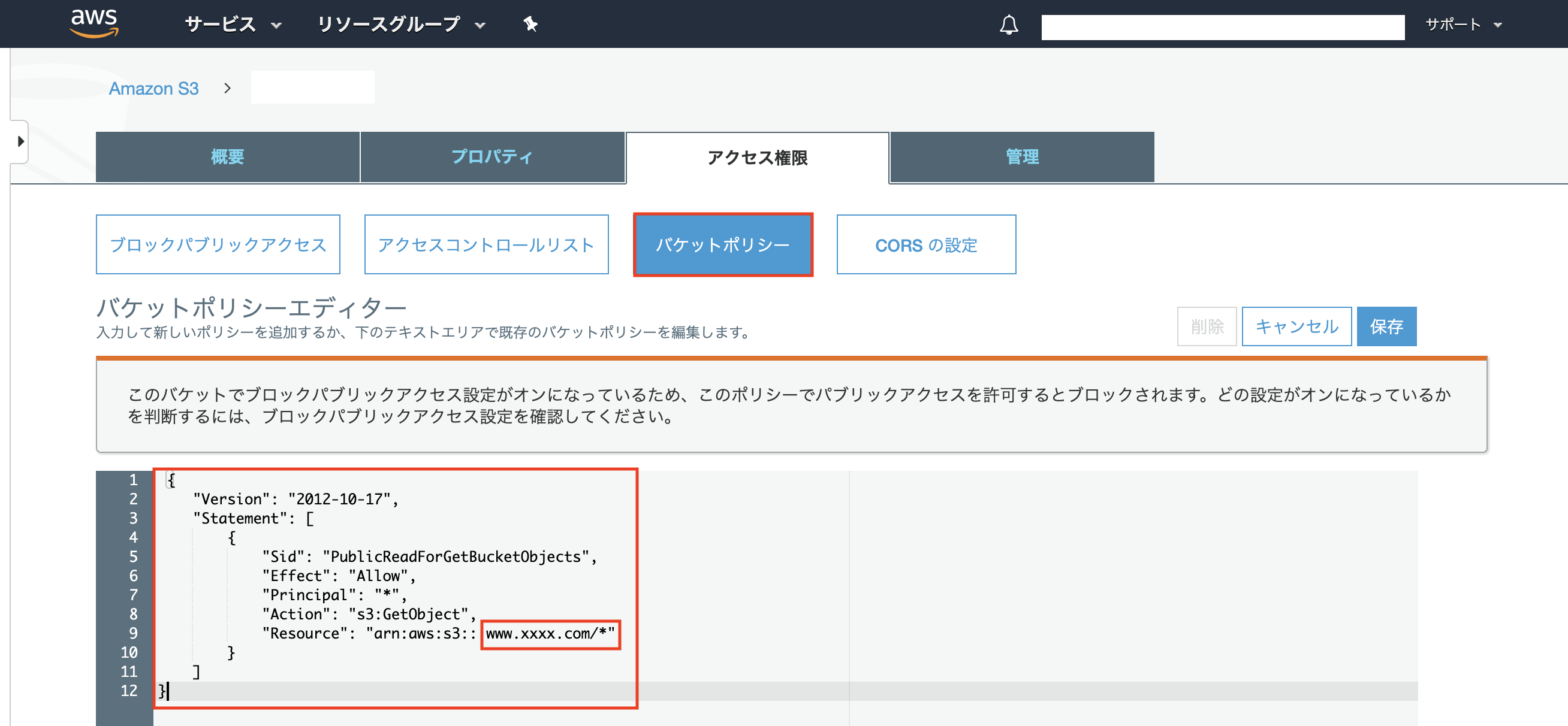Open the notifications bell
The image size is (1568, 726).
[x=1009, y=25]
